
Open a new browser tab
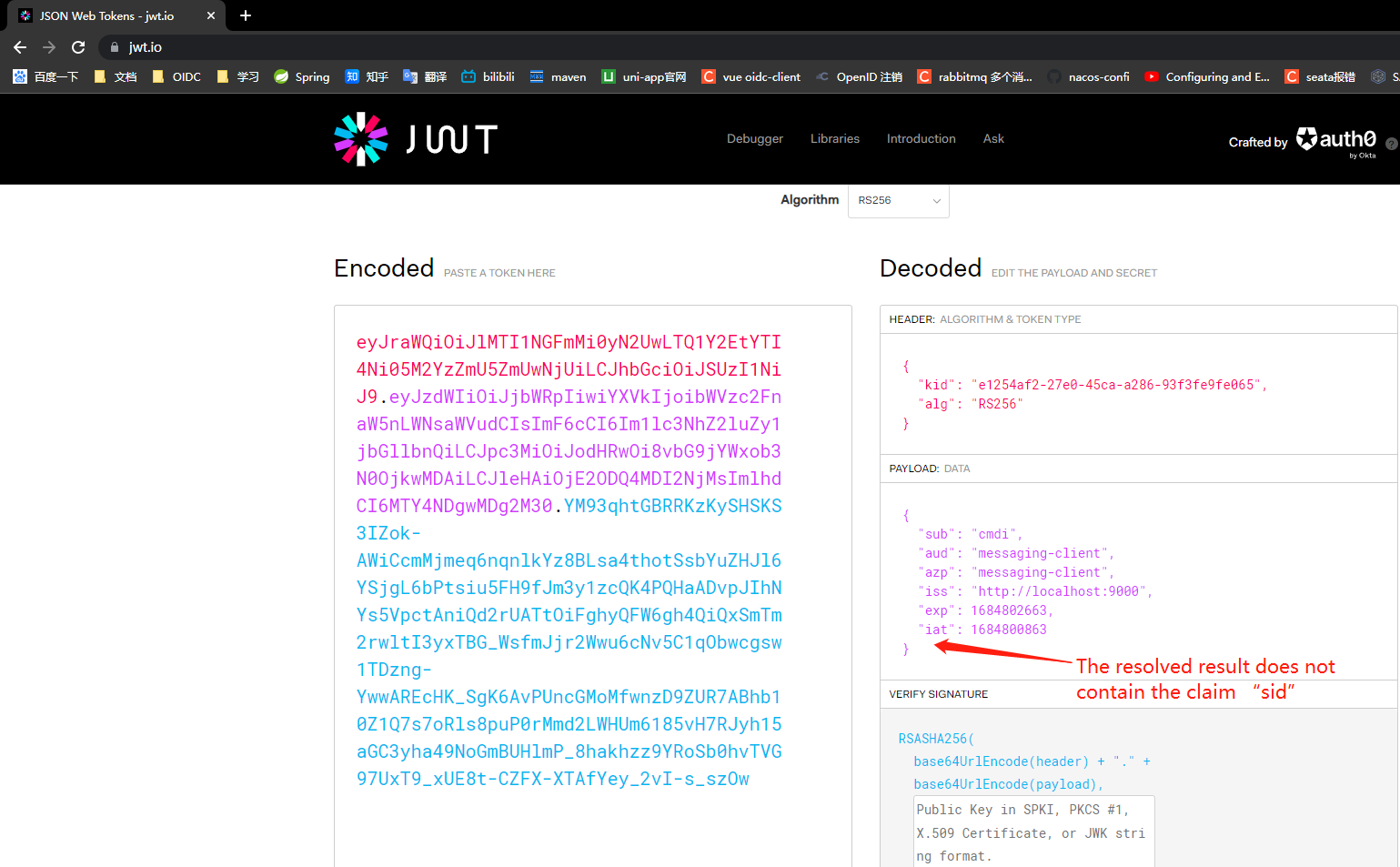click(x=246, y=15)
